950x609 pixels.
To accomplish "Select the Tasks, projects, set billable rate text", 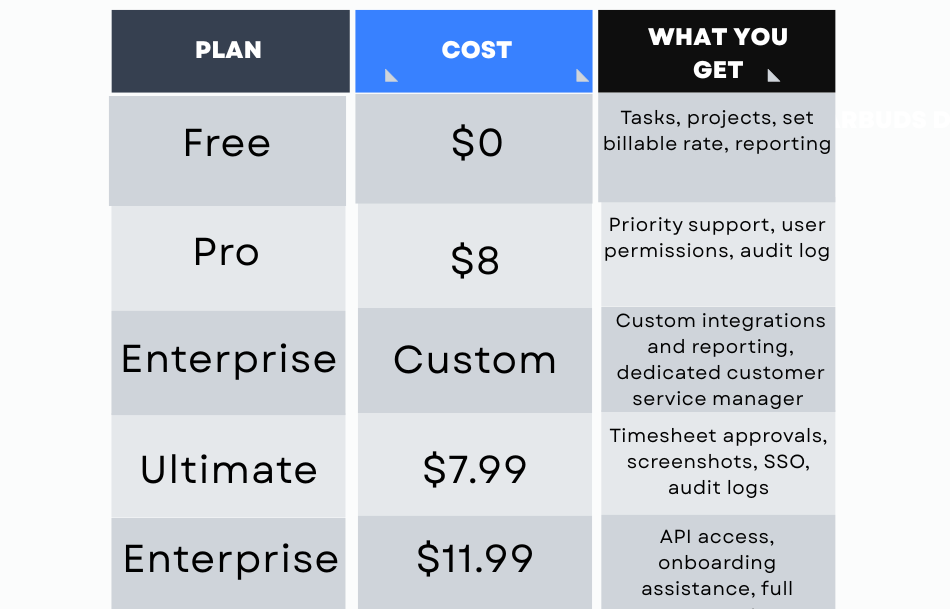I will click(x=717, y=130).
